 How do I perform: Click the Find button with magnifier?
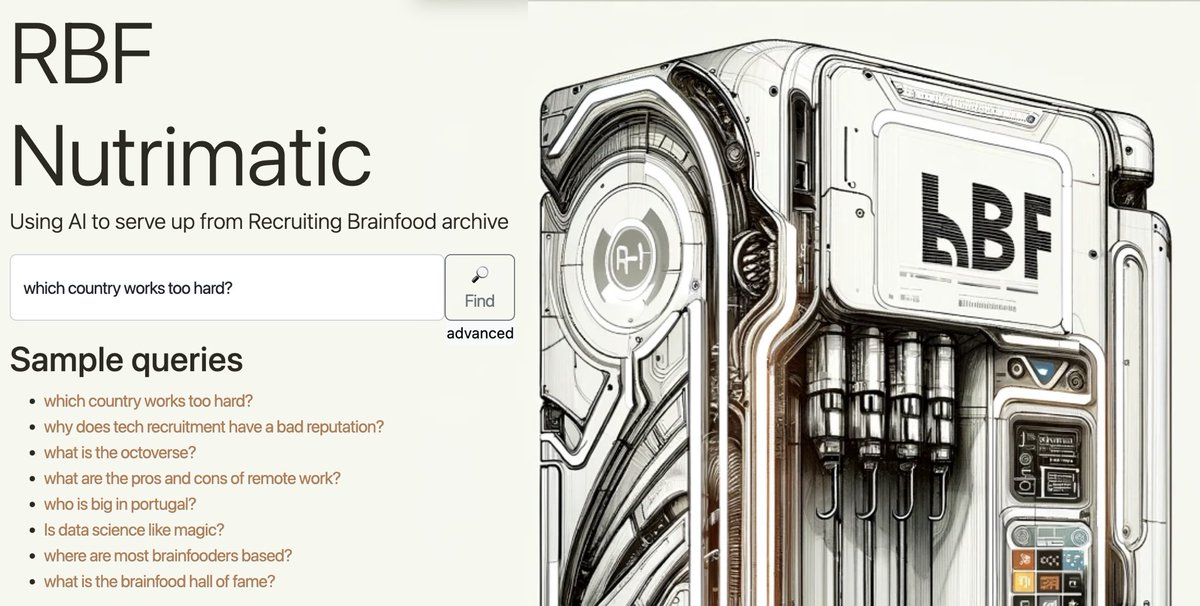tap(480, 287)
